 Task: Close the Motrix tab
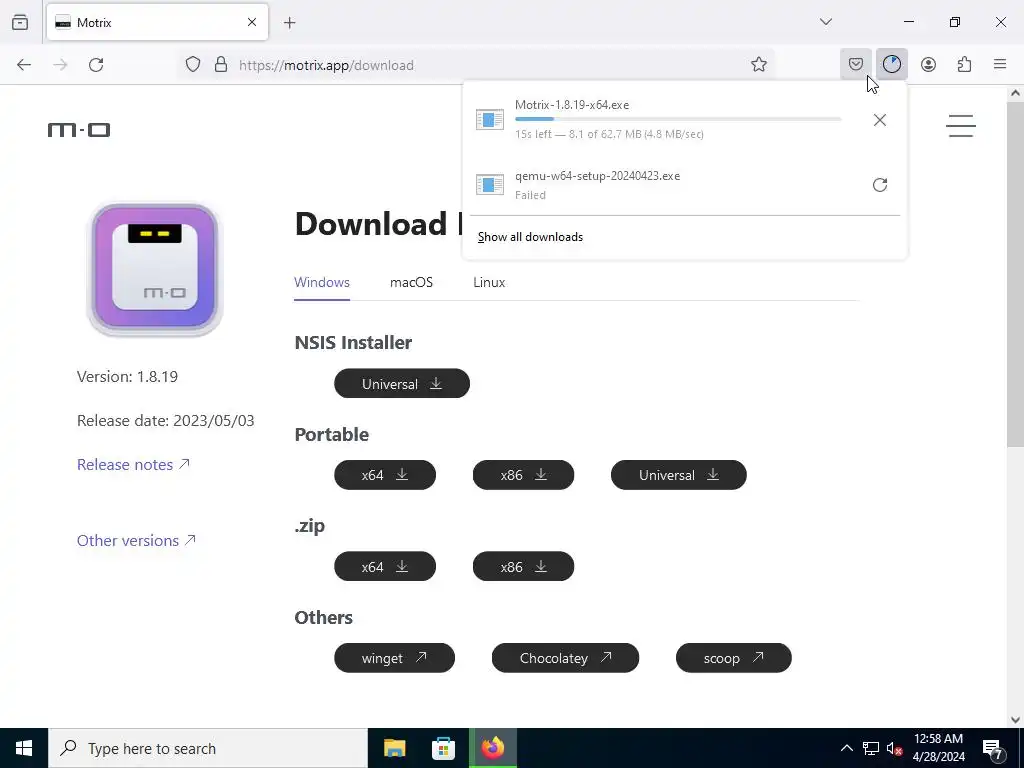click(252, 22)
